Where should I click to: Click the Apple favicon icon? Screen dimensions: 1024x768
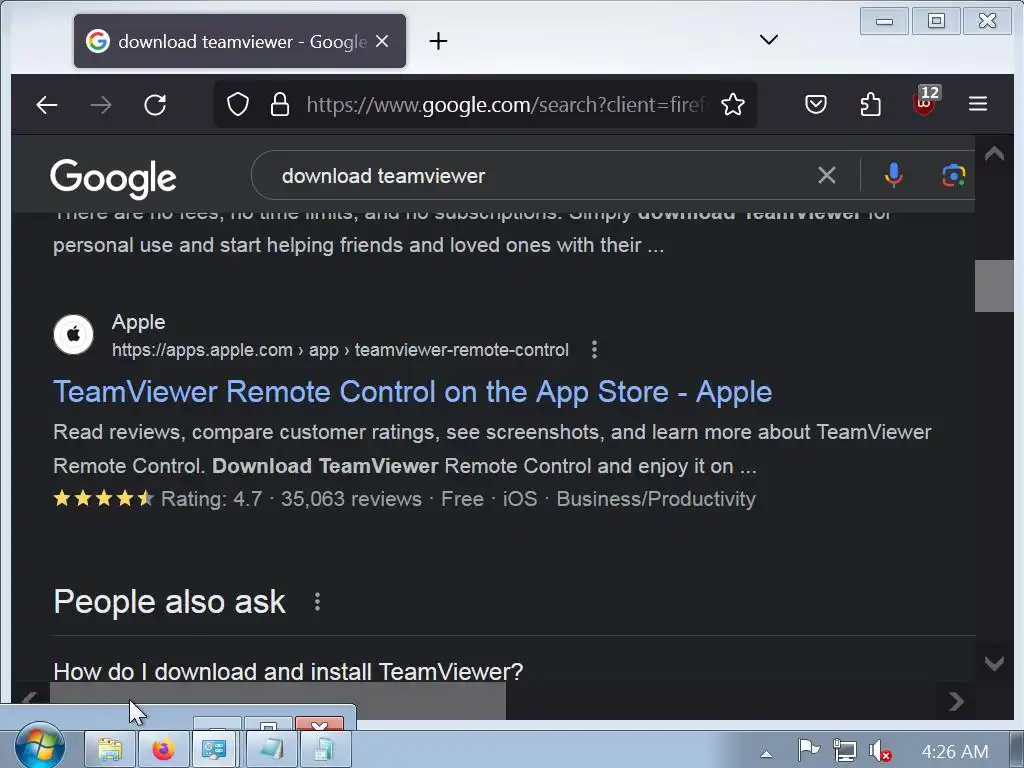73,335
